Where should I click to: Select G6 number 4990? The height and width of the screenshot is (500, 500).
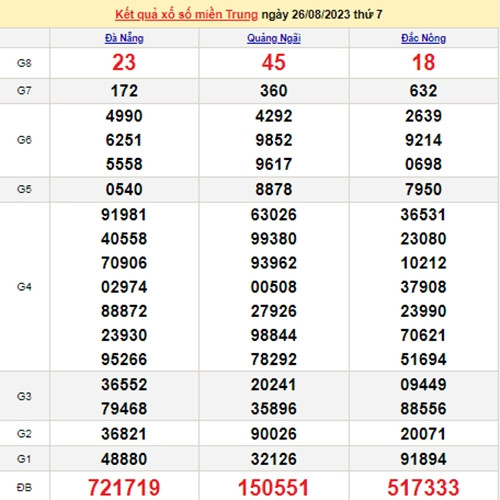tap(124, 116)
